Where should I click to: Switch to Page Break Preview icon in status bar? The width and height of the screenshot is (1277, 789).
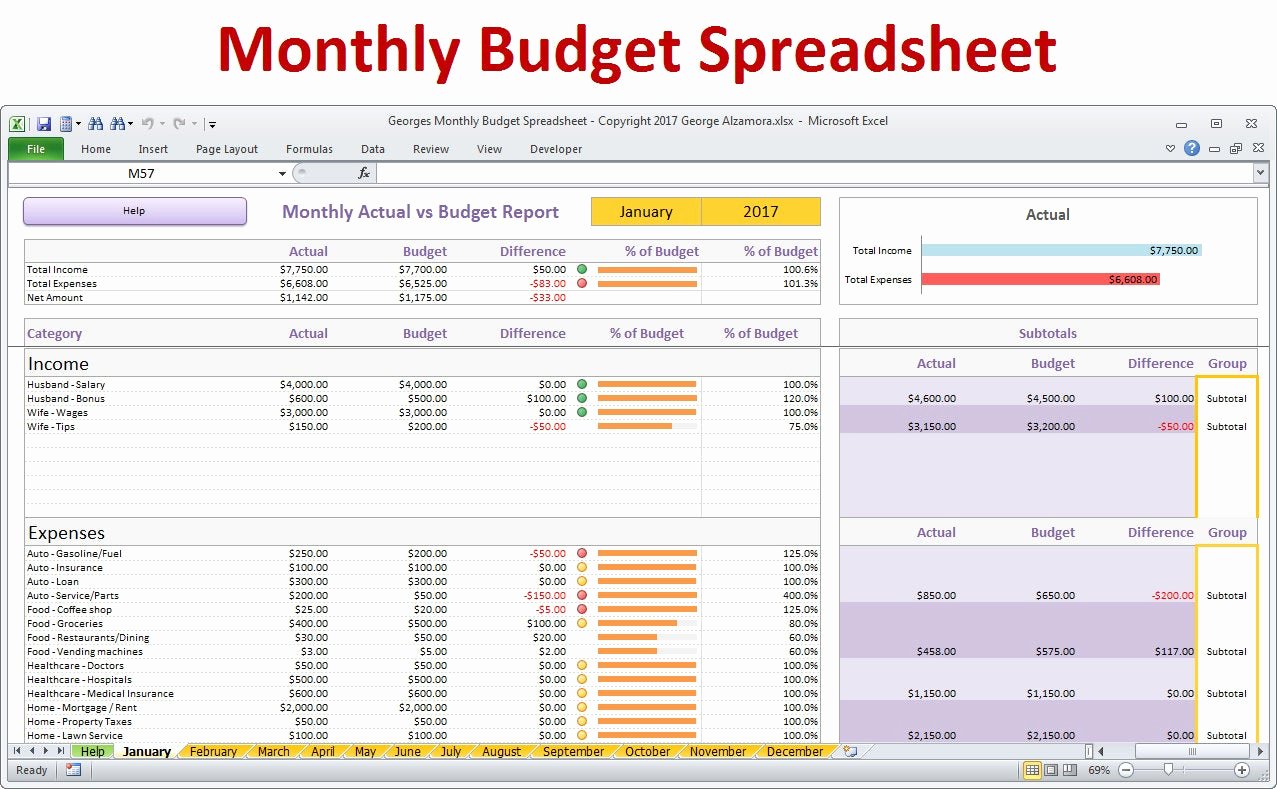(x=1070, y=770)
